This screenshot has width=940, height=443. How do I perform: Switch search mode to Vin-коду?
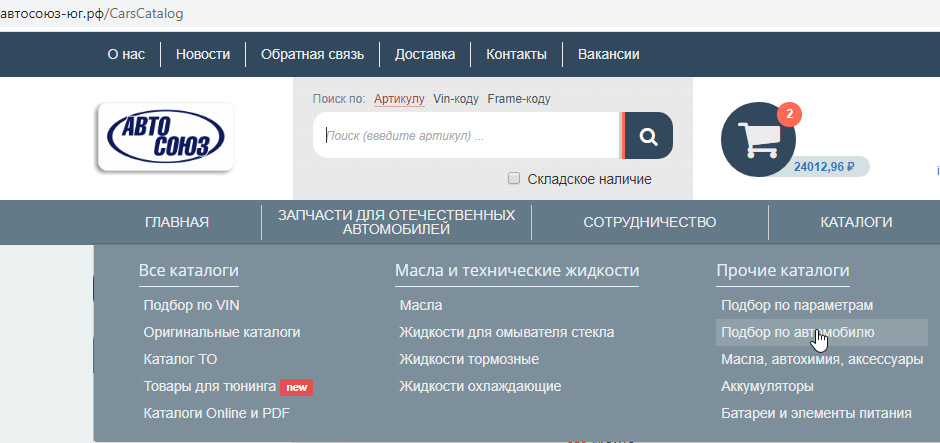(x=456, y=99)
